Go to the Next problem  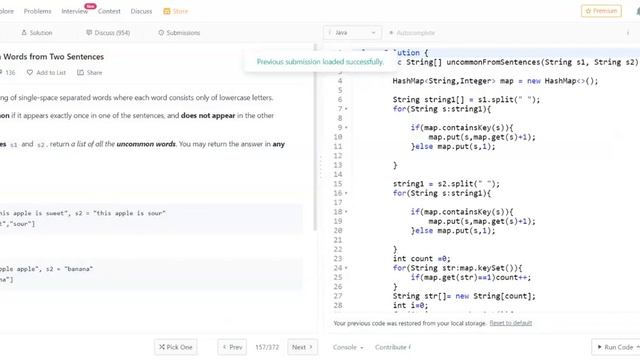coord(302,347)
